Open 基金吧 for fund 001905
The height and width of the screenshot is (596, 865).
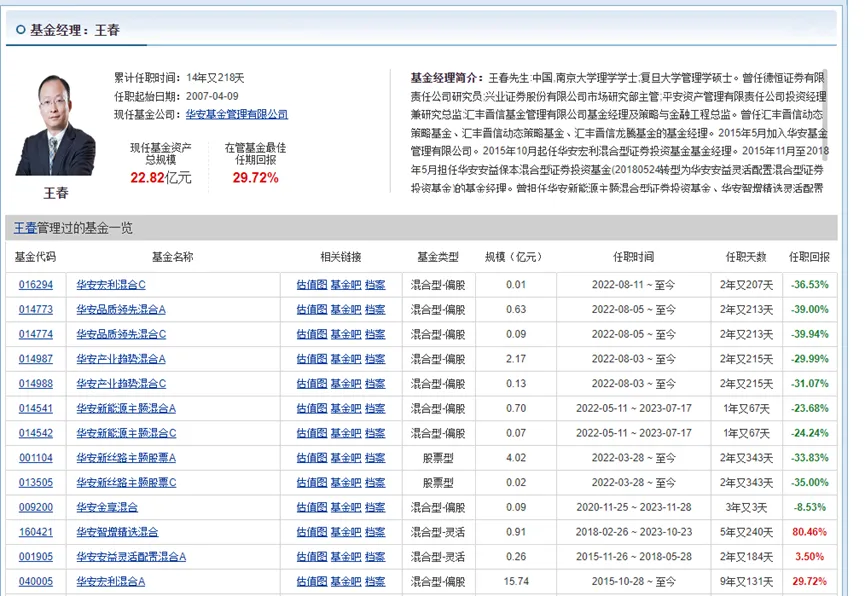coord(346,557)
